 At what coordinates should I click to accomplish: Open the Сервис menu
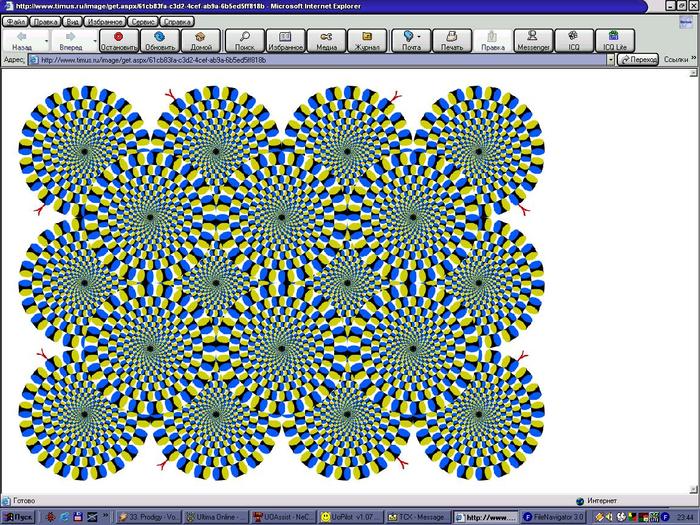pyautogui.click(x=143, y=21)
